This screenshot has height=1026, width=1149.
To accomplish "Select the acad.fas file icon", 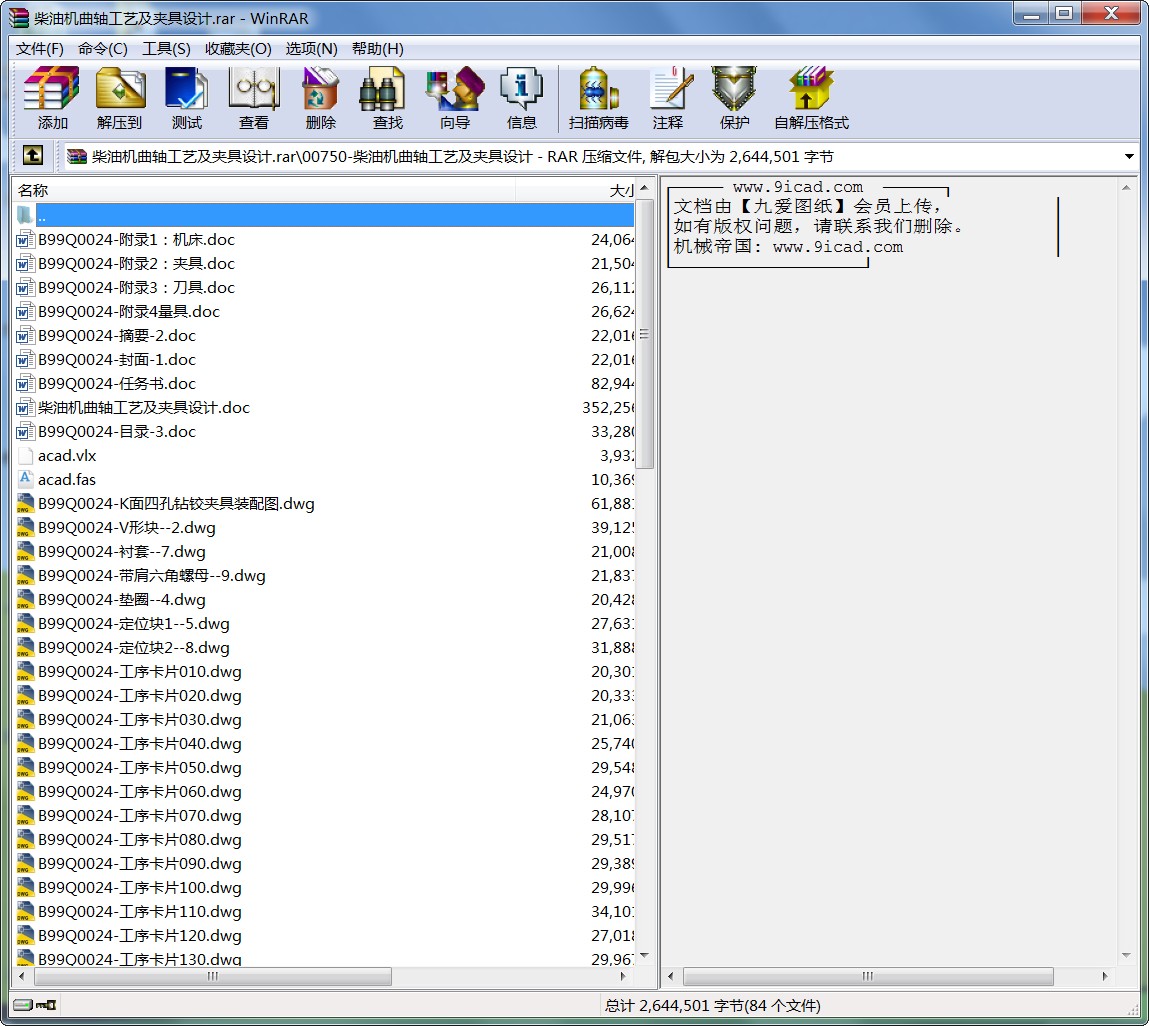I will (25, 479).
